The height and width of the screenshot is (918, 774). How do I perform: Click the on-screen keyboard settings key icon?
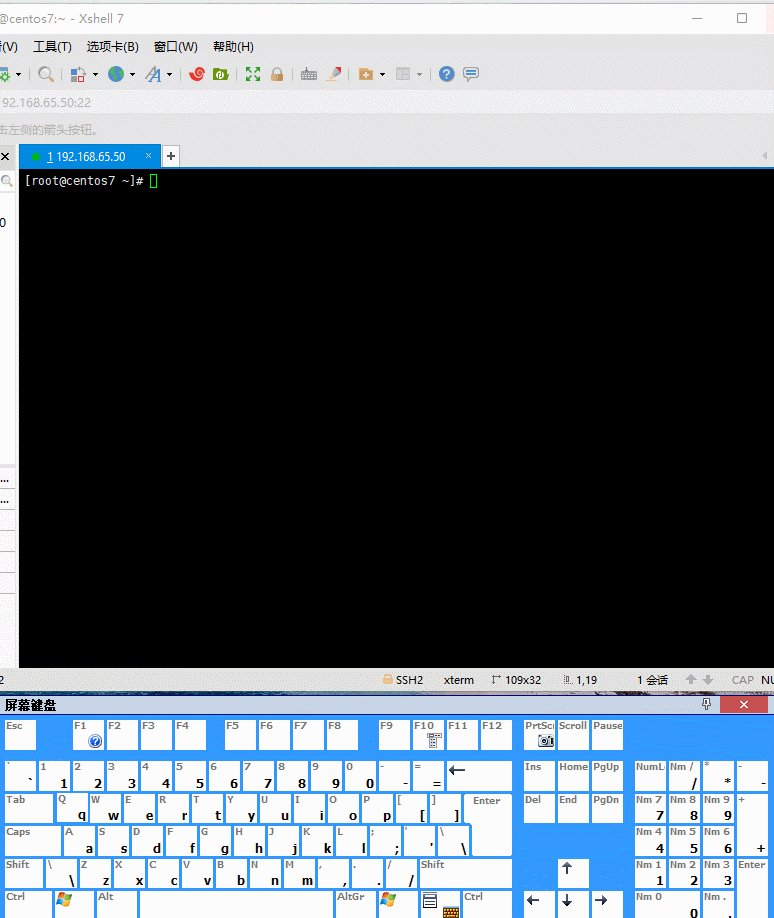pos(451,911)
